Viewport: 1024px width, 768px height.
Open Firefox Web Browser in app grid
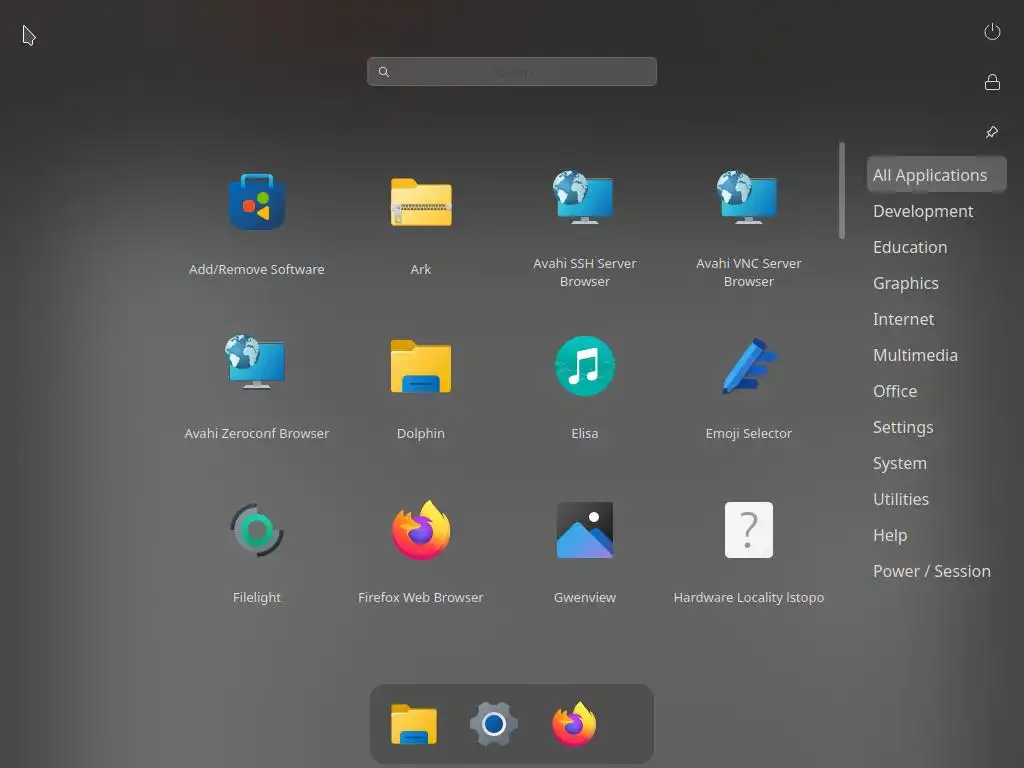pos(421,530)
